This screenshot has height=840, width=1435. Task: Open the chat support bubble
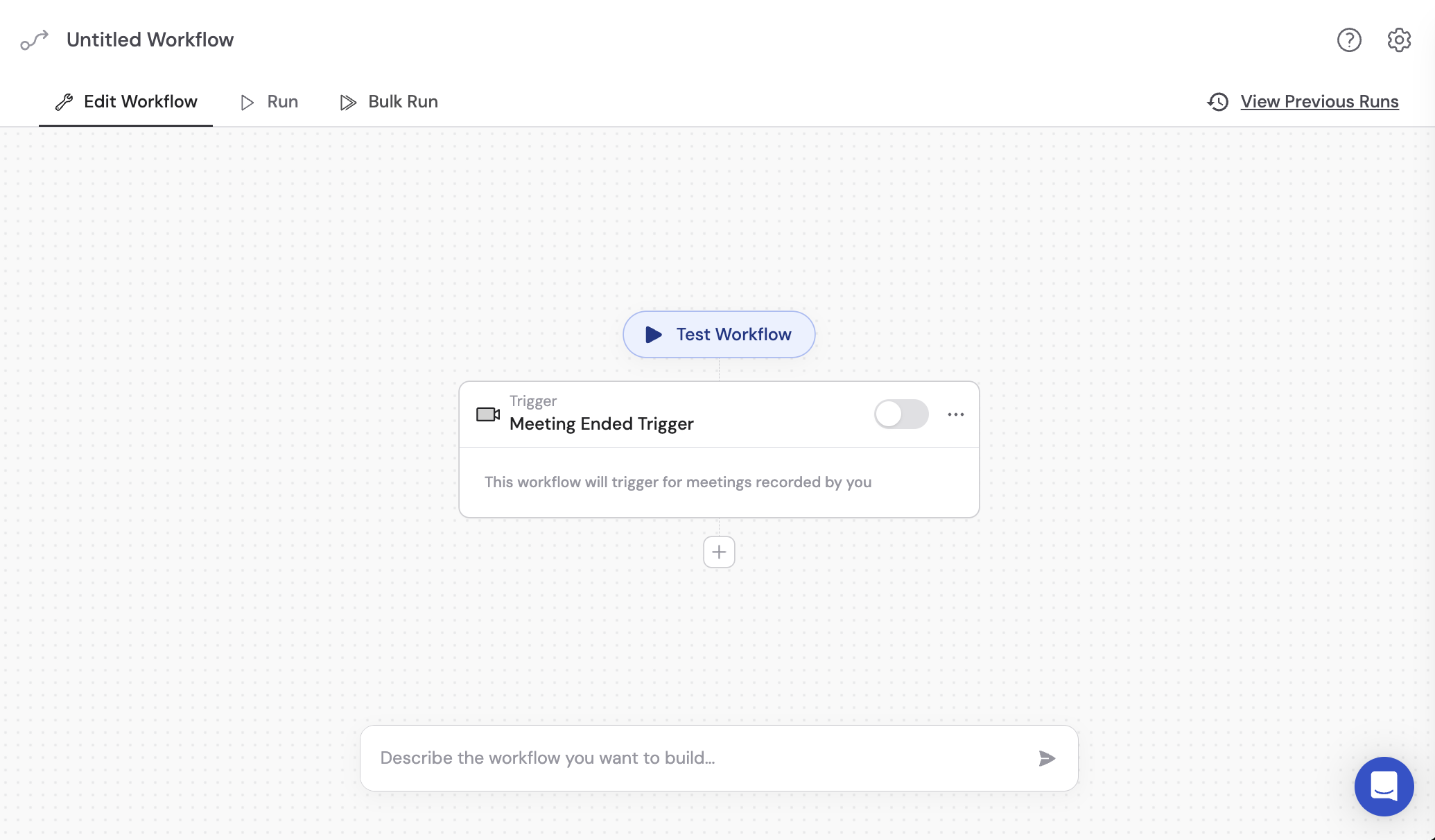point(1384,787)
